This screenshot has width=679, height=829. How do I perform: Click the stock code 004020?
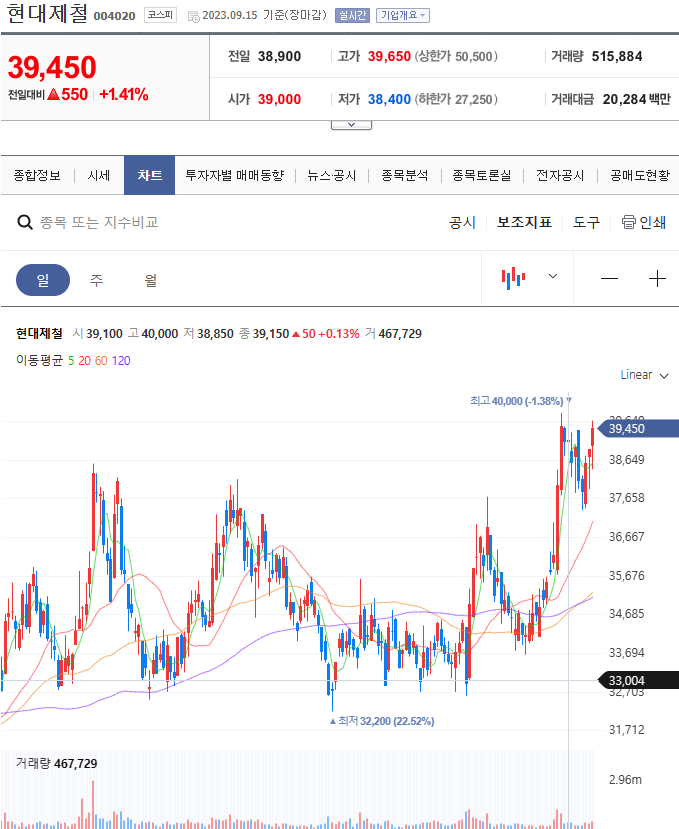click(114, 16)
